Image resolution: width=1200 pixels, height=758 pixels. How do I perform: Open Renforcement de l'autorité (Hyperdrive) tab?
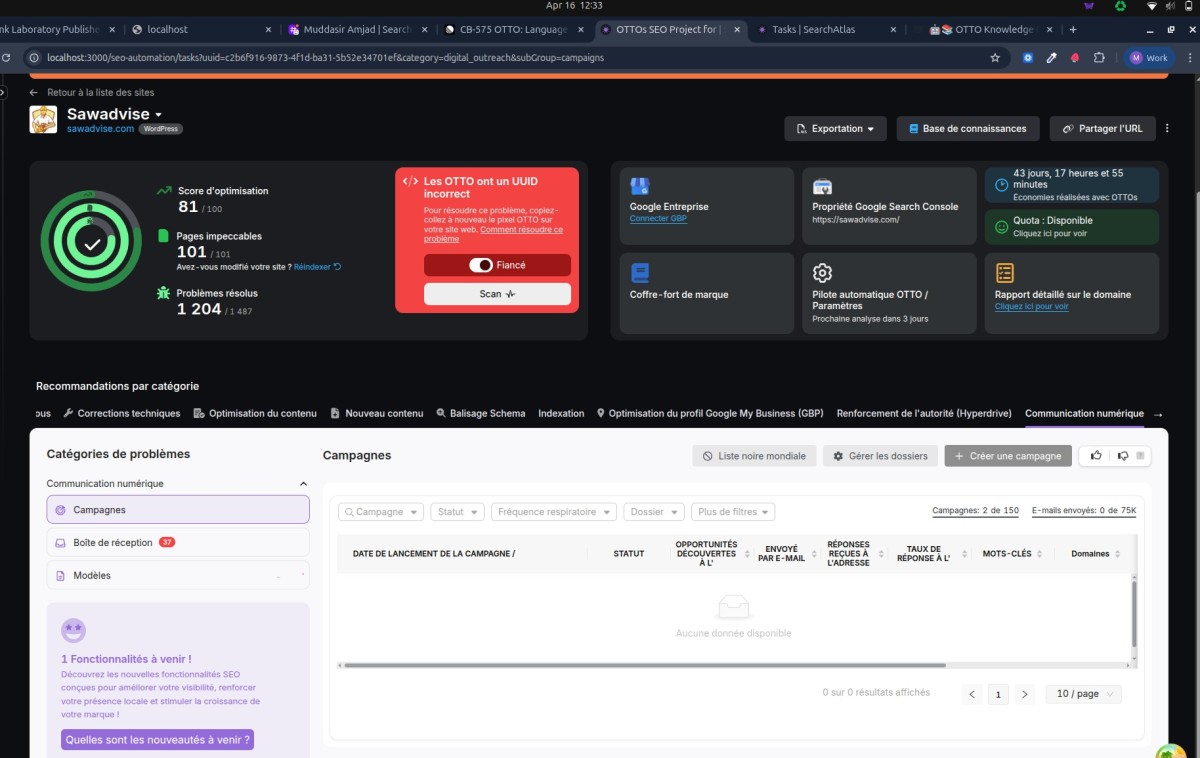click(924, 413)
